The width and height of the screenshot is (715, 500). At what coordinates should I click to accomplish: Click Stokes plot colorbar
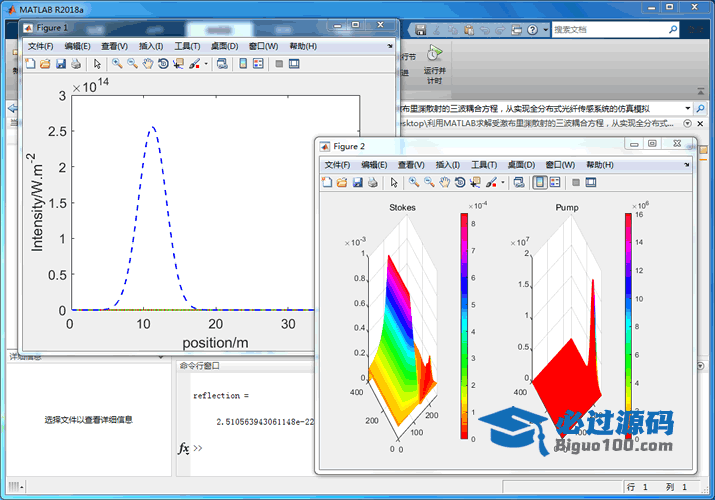pos(464,326)
